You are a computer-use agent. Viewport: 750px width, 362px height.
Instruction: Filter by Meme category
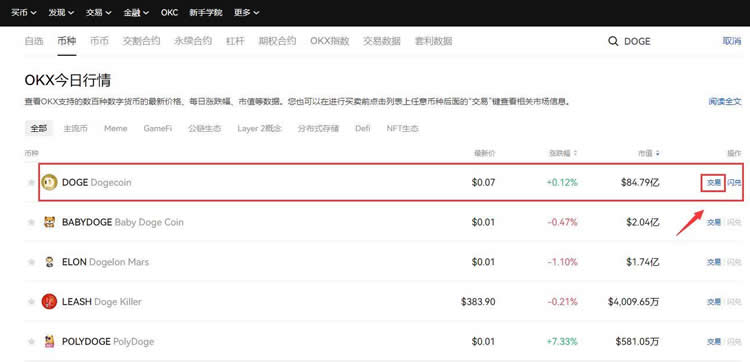coord(116,129)
